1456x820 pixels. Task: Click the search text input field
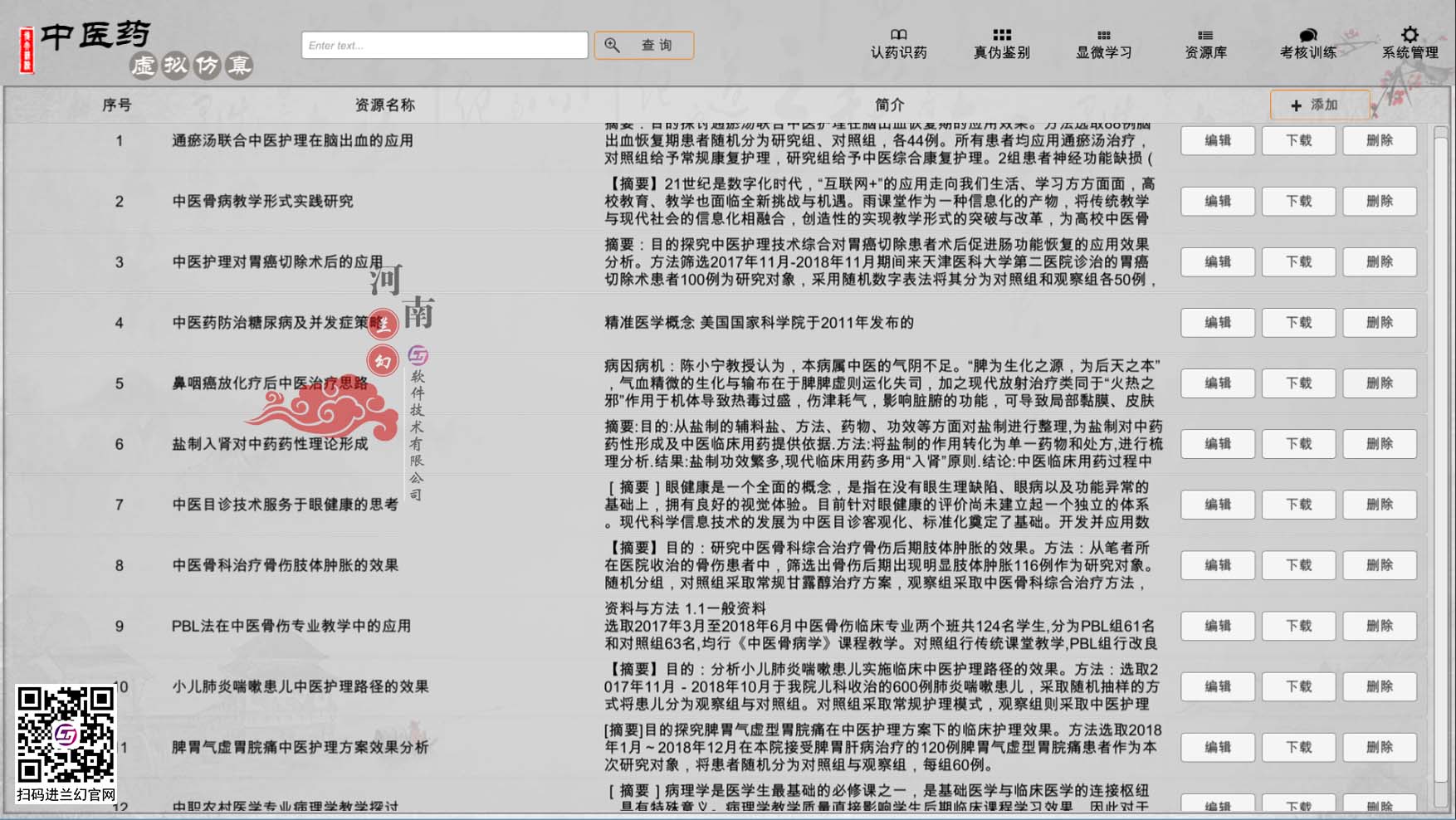pyautogui.click(x=444, y=45)
